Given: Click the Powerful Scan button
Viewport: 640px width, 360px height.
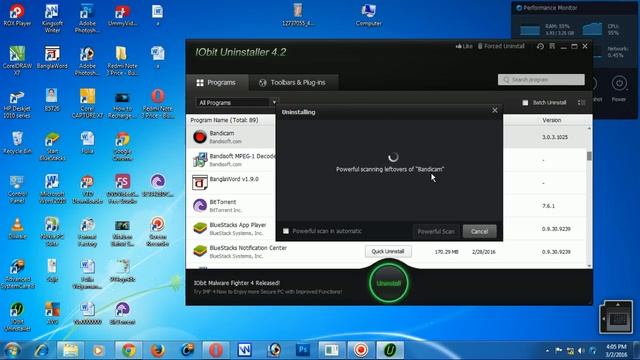Looking at the screenshot, I should click(436, 231).
